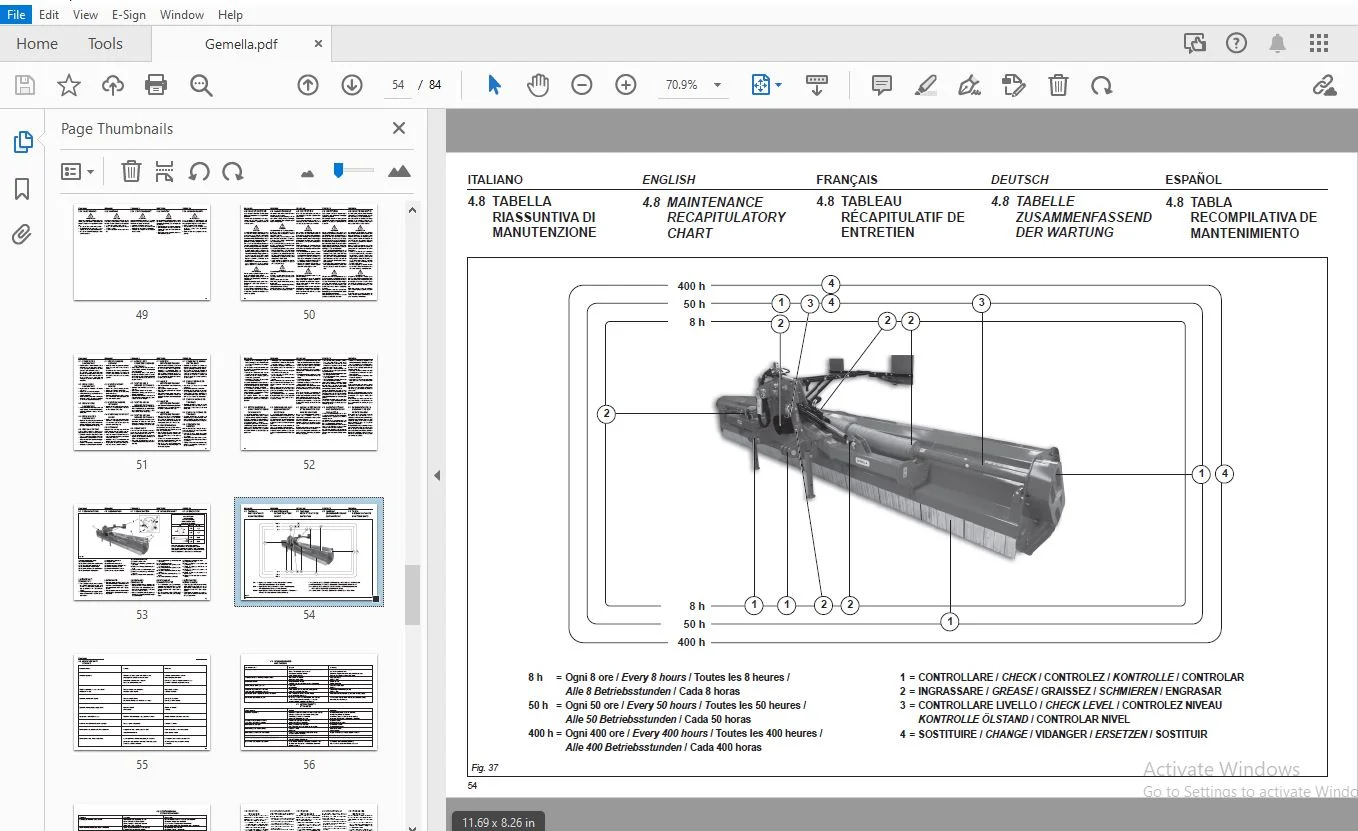Add a comment with speech bubble icon

point(881,85)
